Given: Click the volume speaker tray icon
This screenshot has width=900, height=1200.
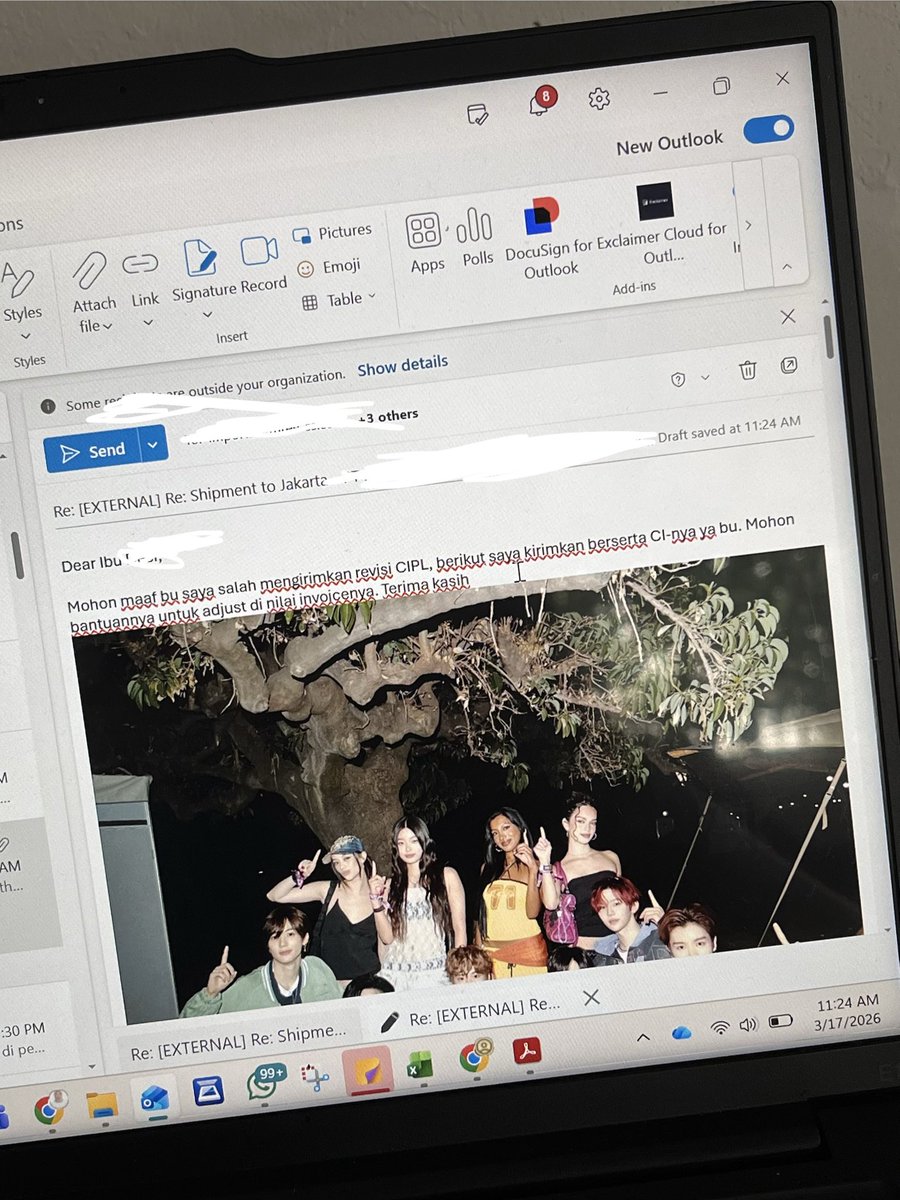Looking at the screenshot, I should [748, 1024].
